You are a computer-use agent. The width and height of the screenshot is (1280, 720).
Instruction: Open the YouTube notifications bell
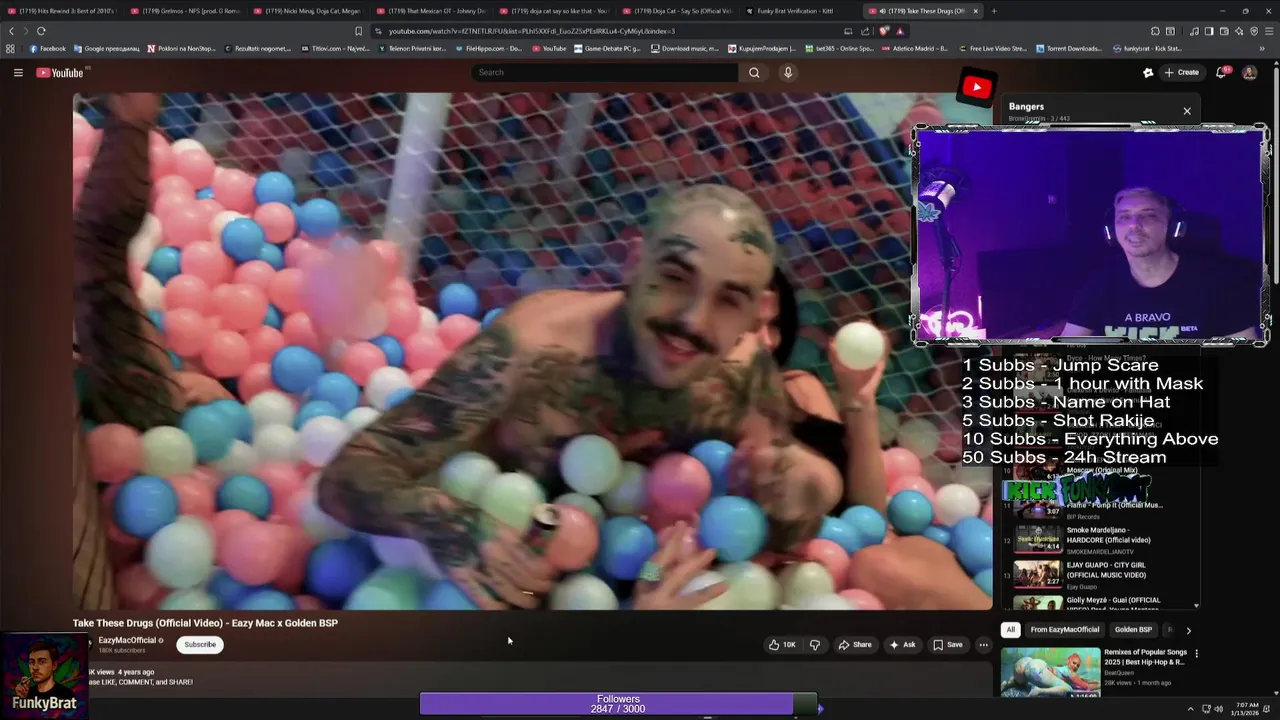pyautogui.click(x=1221, y=72)
